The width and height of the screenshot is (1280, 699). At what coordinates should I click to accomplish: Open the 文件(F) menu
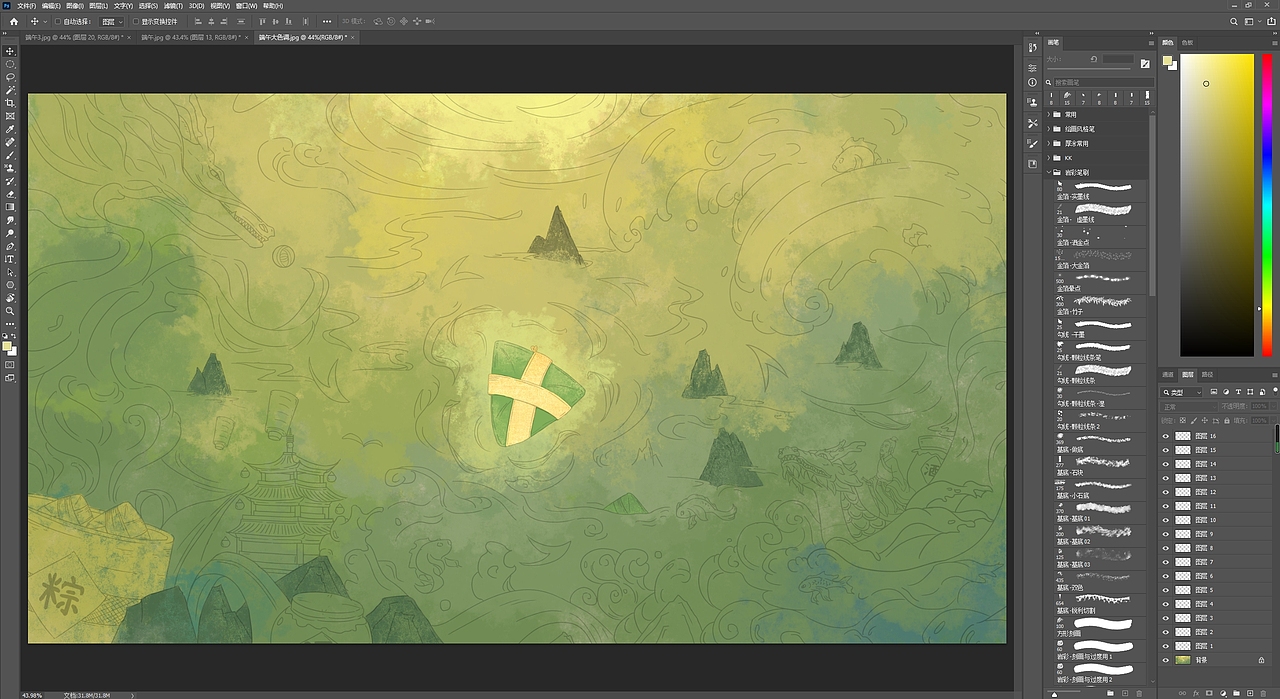coord(26,5)
